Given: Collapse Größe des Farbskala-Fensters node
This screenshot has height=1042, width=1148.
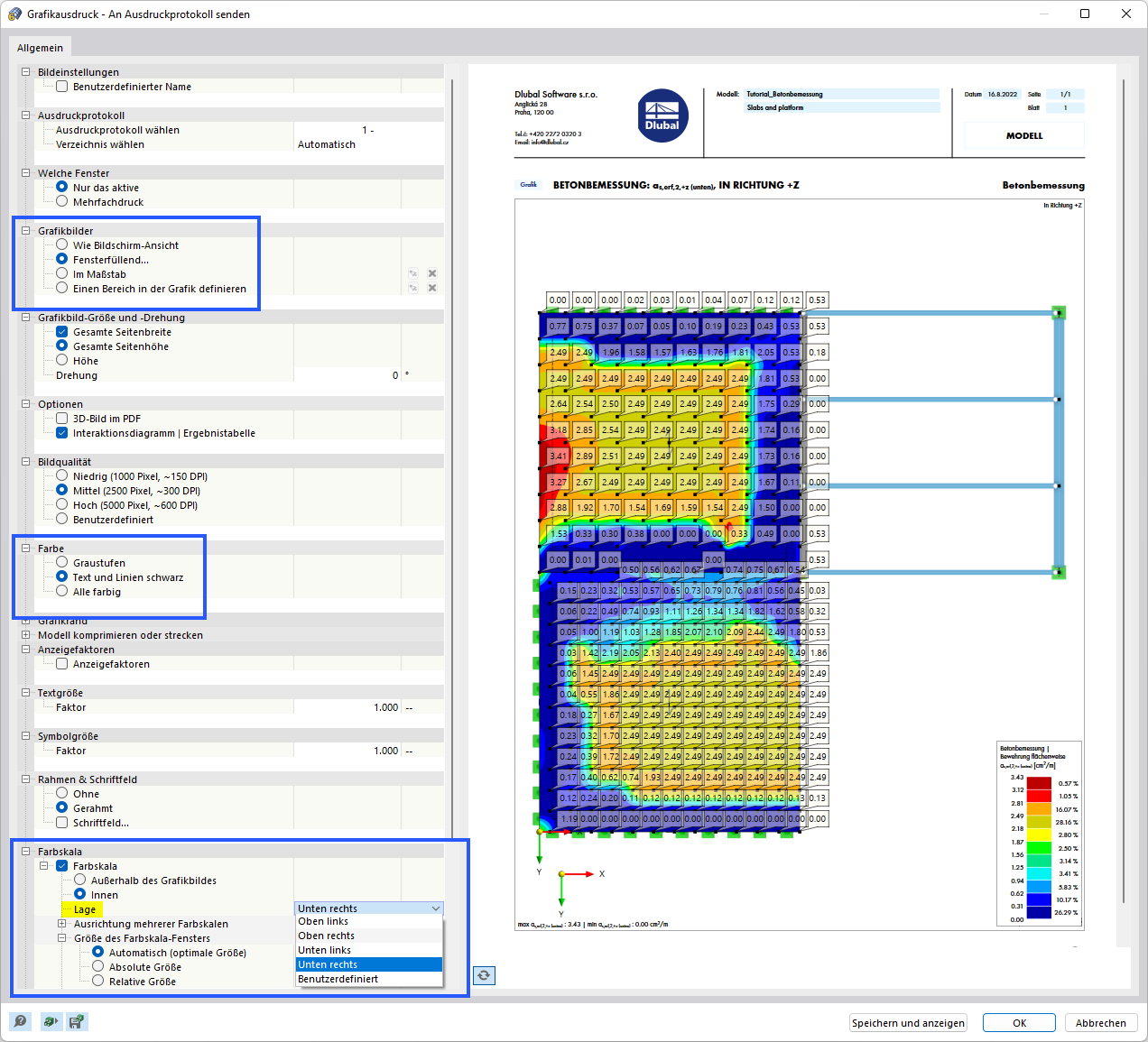Looking at the screenshot, I should click(x=61, y=937).
